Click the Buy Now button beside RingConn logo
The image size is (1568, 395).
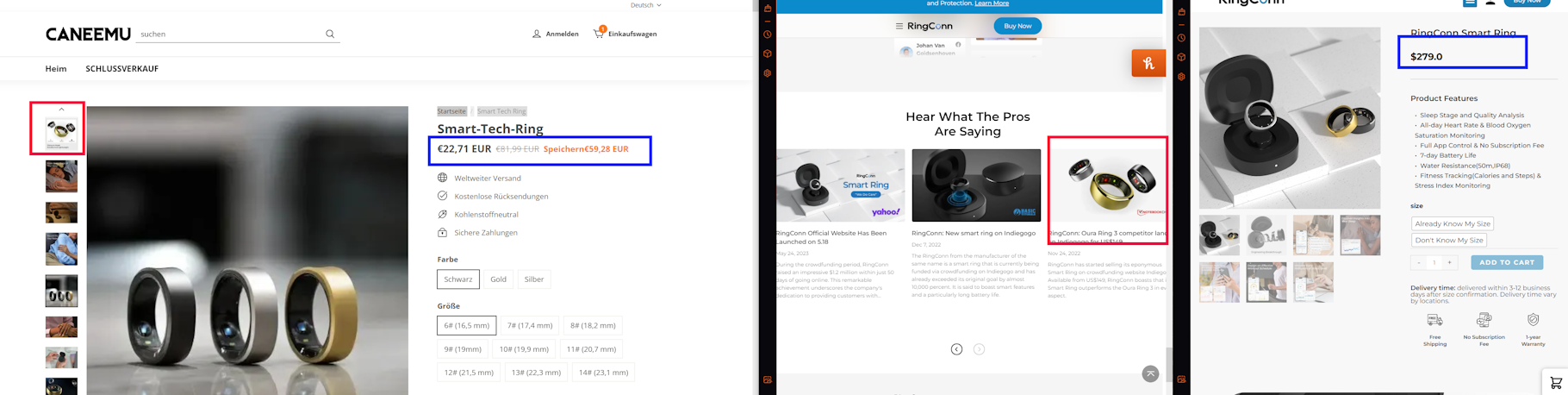[x=1017, y=26]
